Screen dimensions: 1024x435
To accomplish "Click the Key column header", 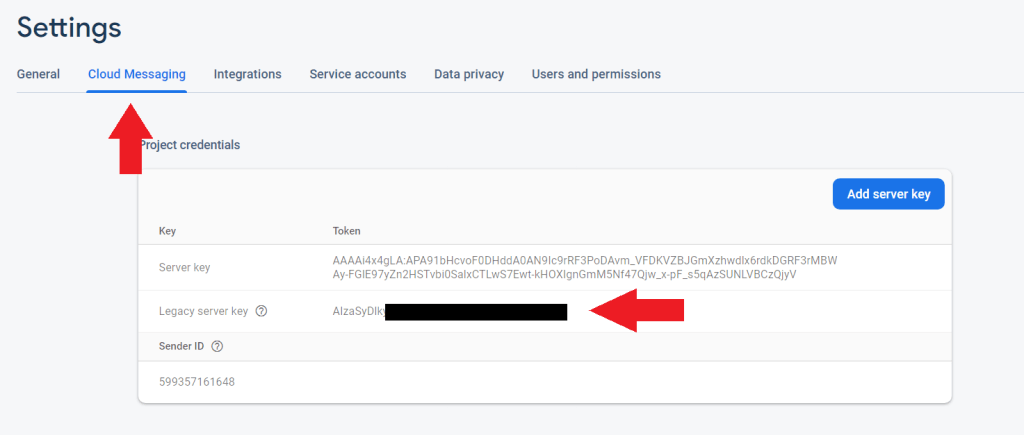I will [168, 231].
